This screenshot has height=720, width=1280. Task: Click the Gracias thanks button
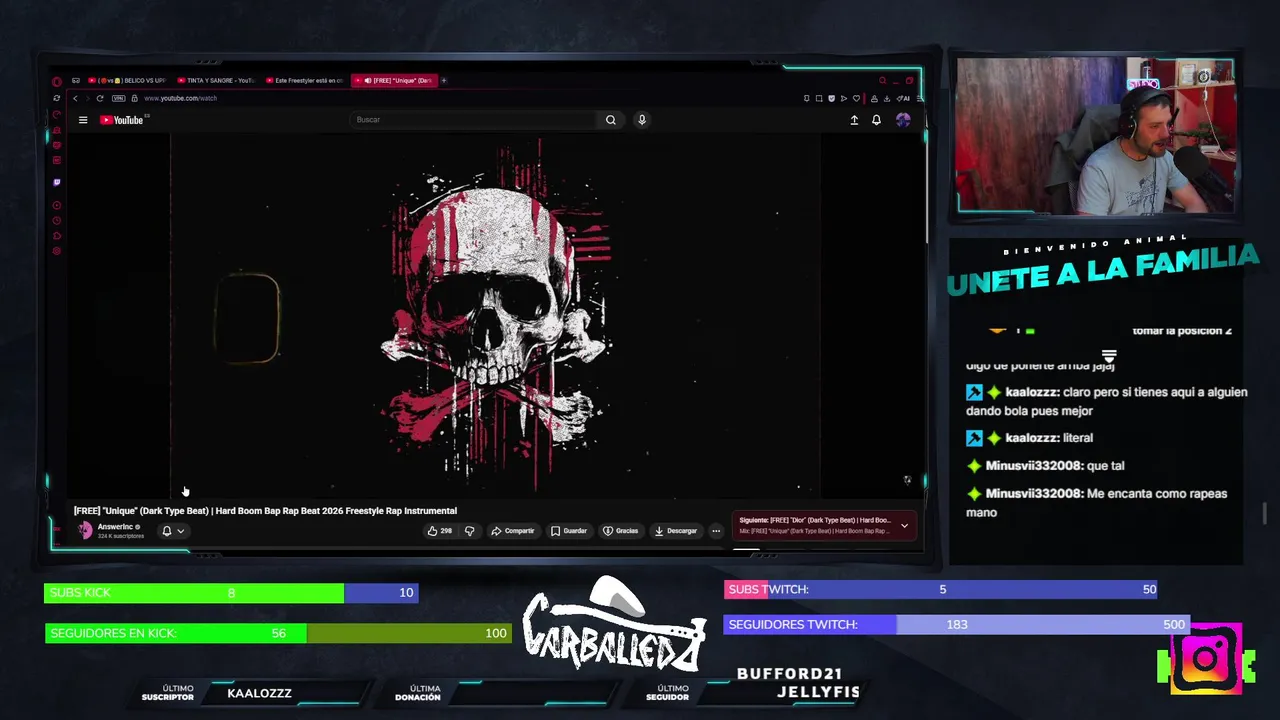(x=620, y=531)
